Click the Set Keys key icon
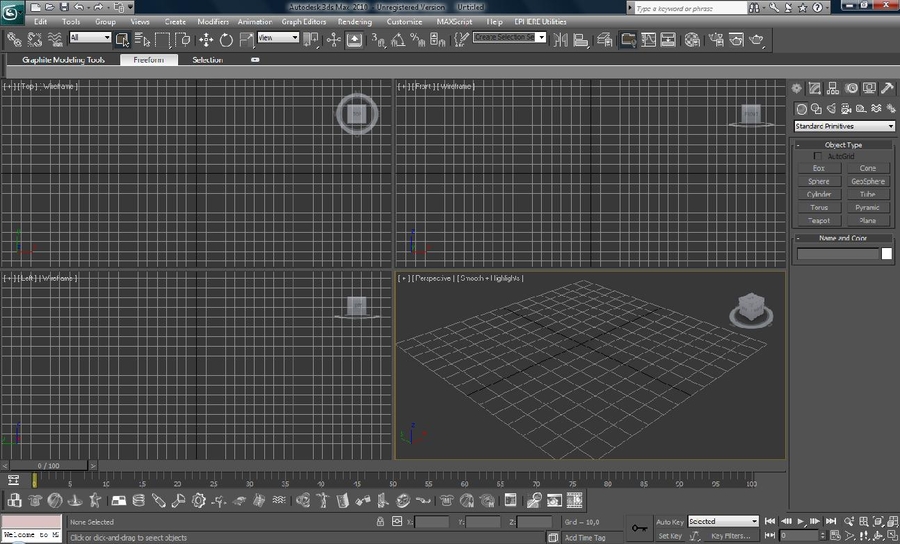The width and height of the screenshot is (900, 544). (x=639, y=526)
